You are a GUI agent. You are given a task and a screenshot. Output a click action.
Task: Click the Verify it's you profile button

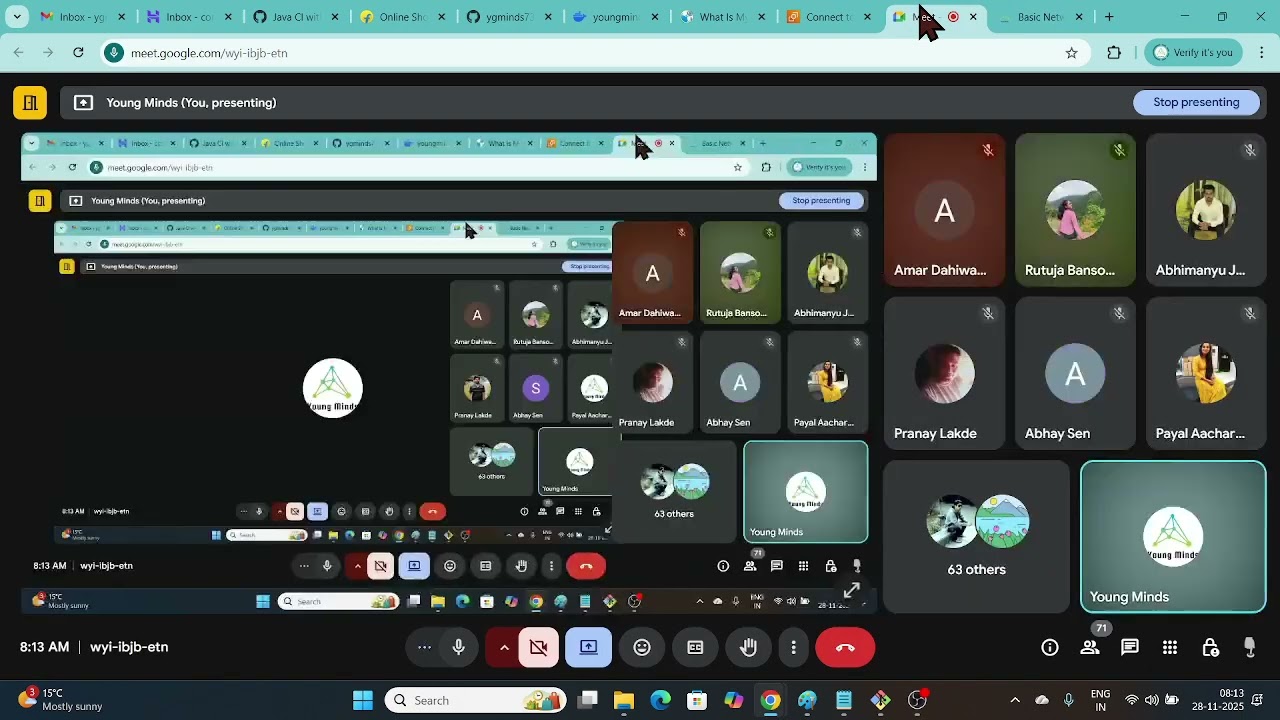tap(1193, 52)
